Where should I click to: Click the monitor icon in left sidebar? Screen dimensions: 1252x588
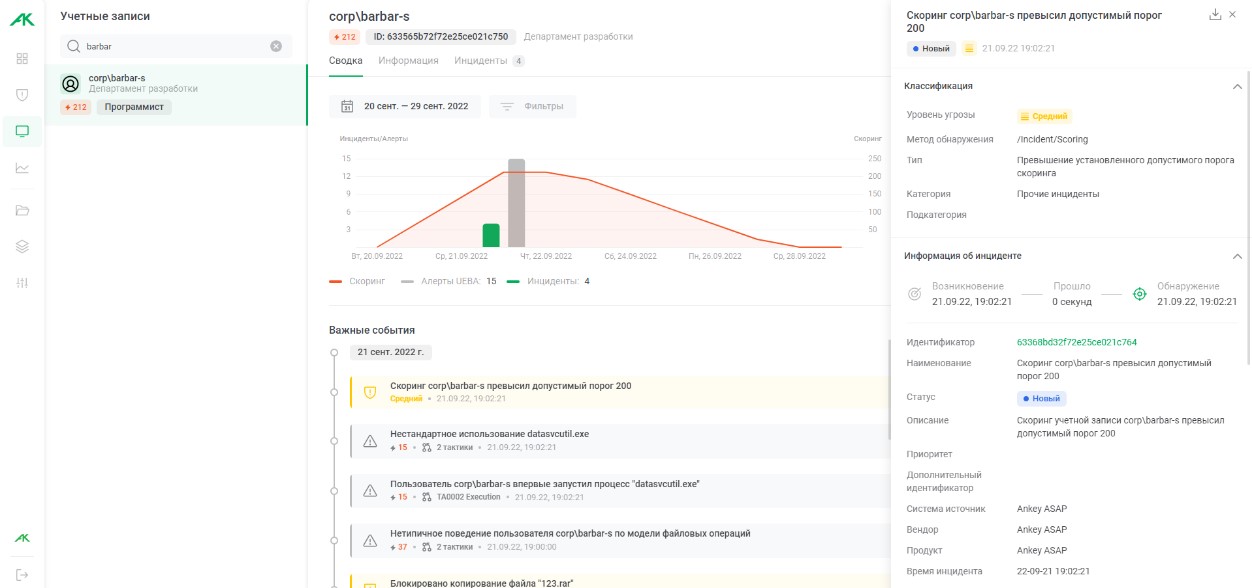pos(22,131)
